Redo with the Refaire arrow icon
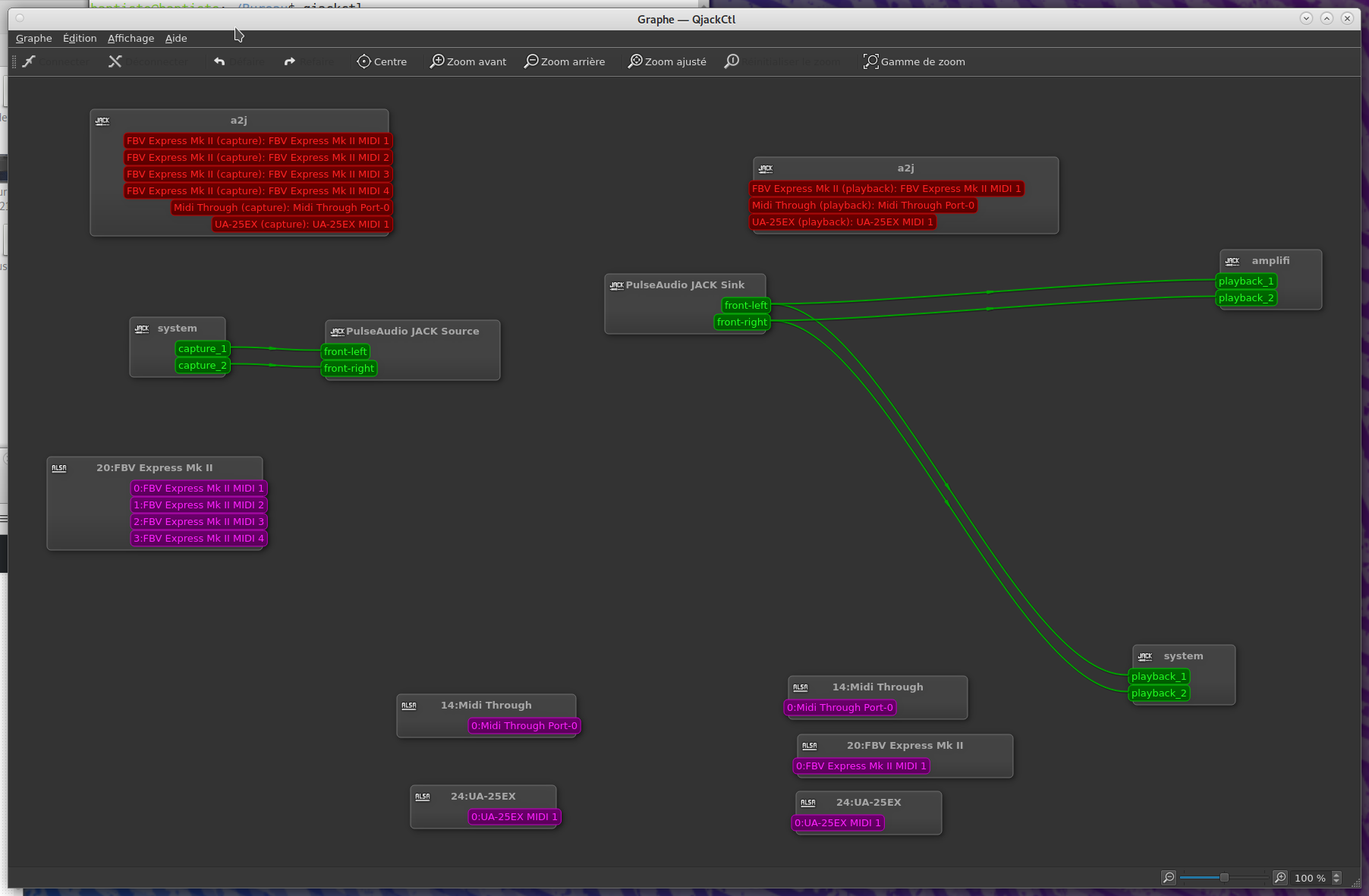Screen dimensions: 1369x896 tap(289, 61)
